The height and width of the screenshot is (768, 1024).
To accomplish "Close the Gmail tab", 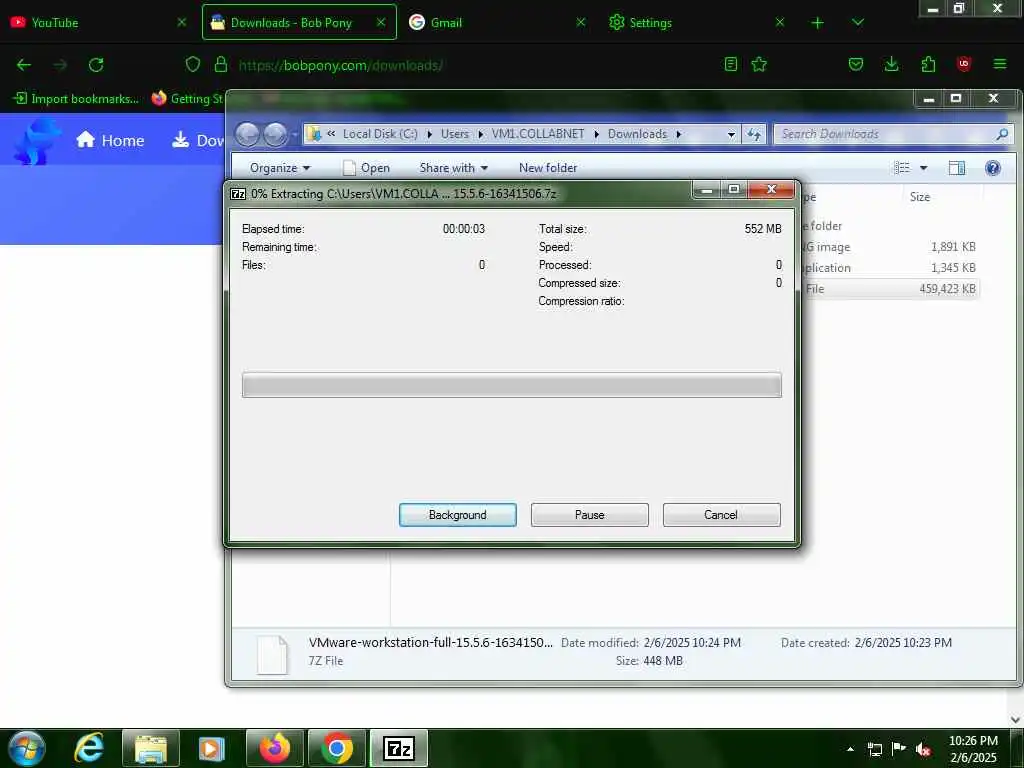I will click(581, 22).
